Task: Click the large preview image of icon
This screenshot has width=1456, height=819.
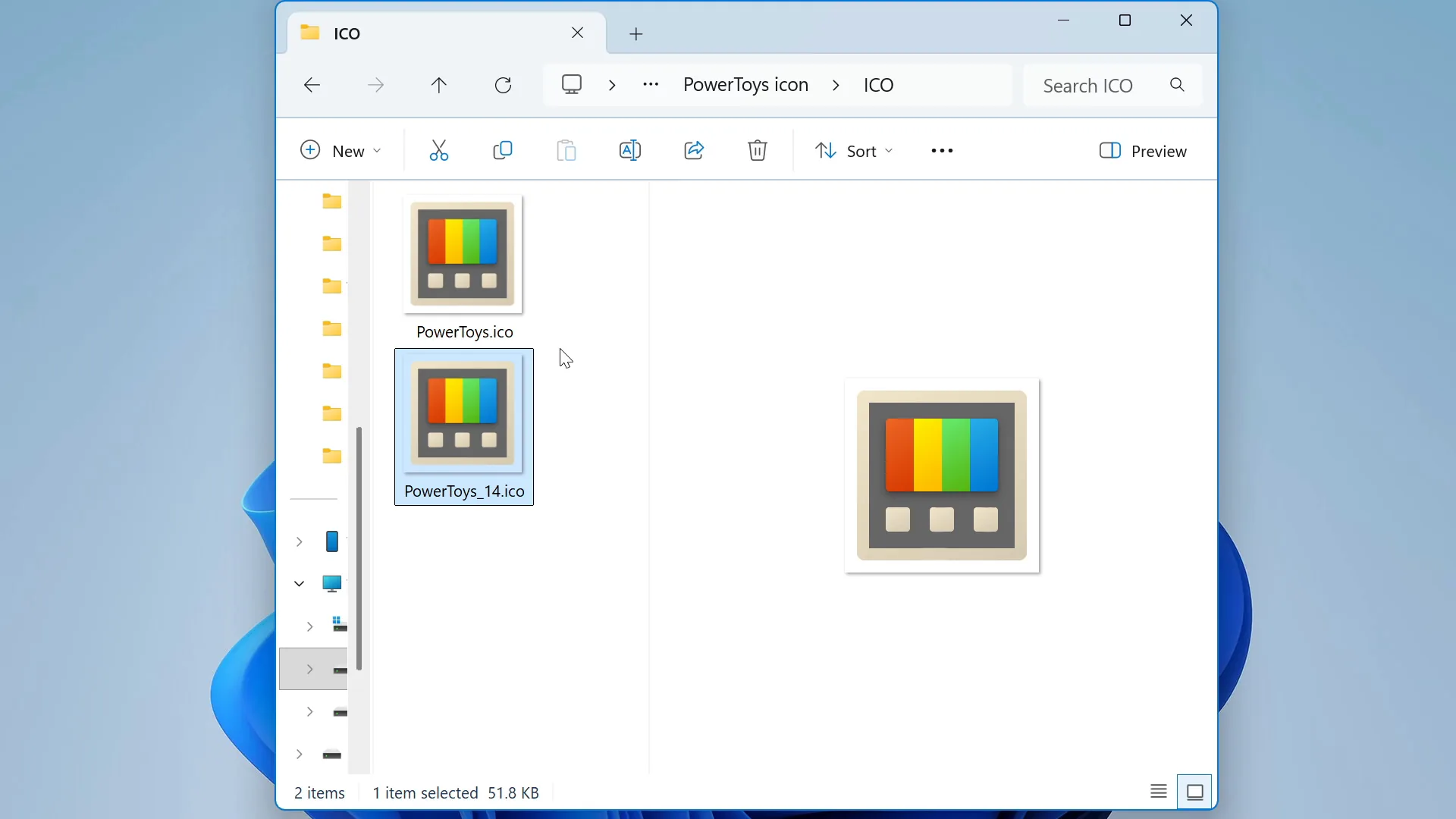Action: (942, 475)
